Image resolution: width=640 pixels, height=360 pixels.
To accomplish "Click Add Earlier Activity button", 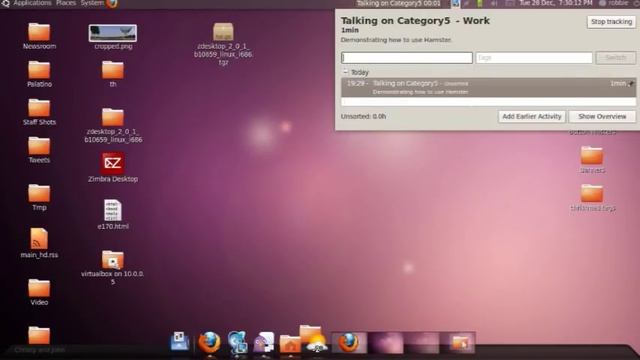I will 532,116.
